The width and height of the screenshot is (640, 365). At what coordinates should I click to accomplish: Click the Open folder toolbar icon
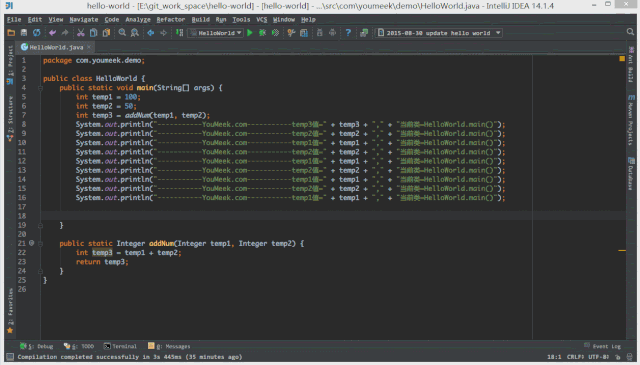point(11,33)
